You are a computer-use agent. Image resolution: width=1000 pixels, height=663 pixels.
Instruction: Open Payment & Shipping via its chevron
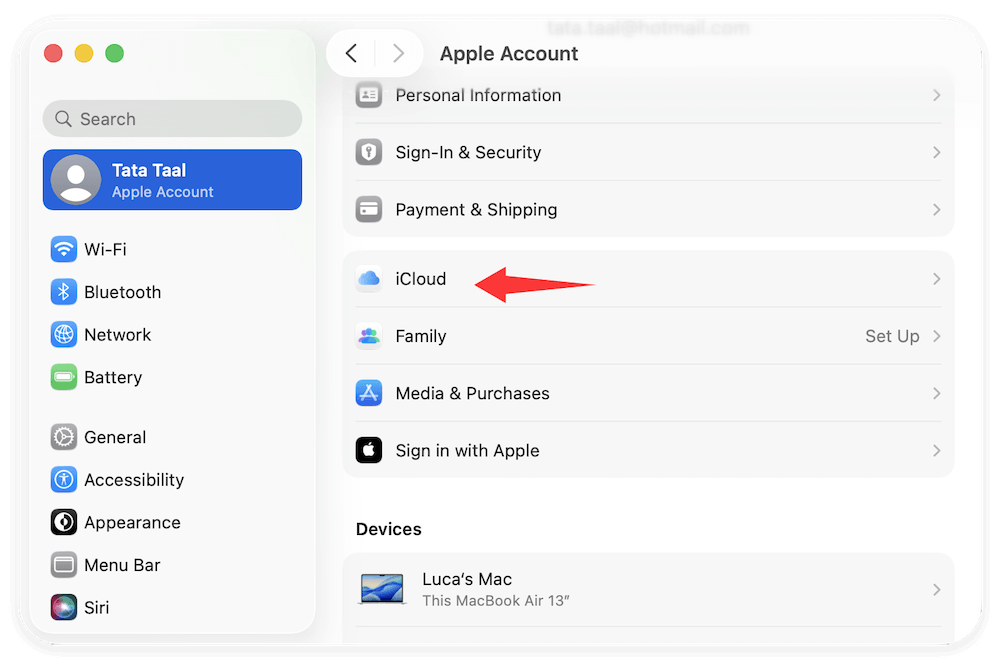(x=936, y=209)
